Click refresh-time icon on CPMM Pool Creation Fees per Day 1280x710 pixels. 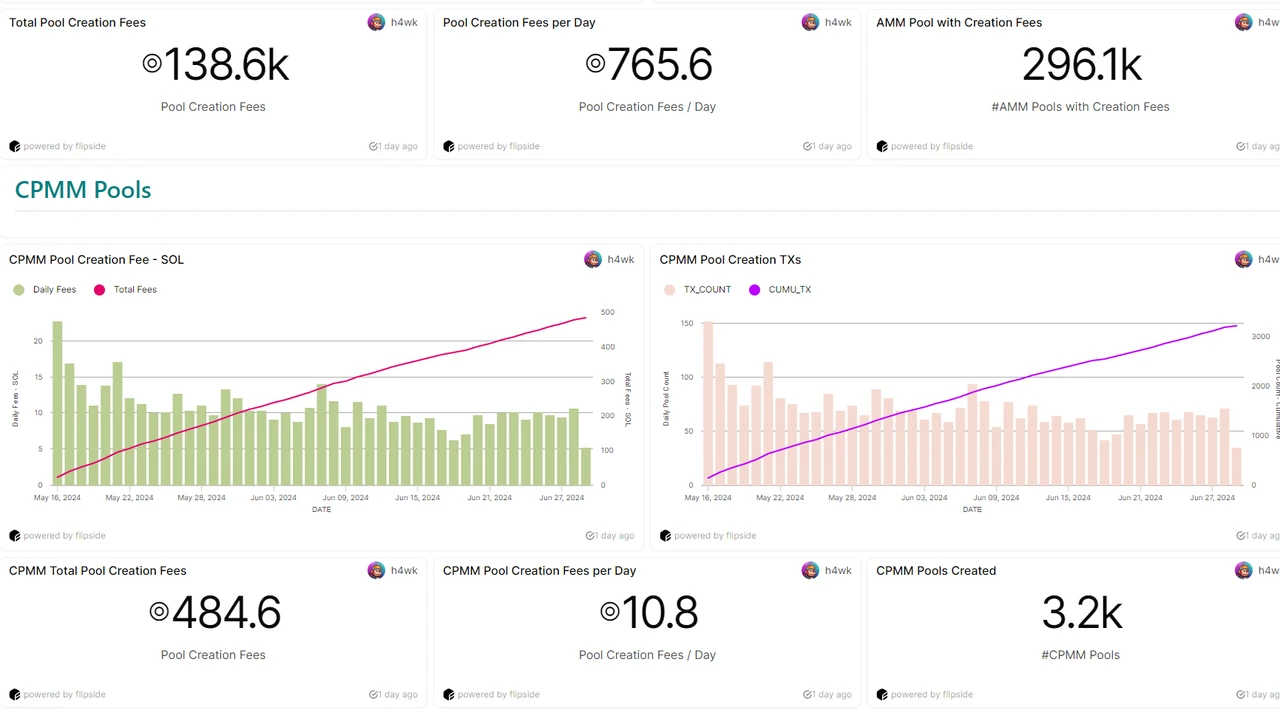[807, 695]
